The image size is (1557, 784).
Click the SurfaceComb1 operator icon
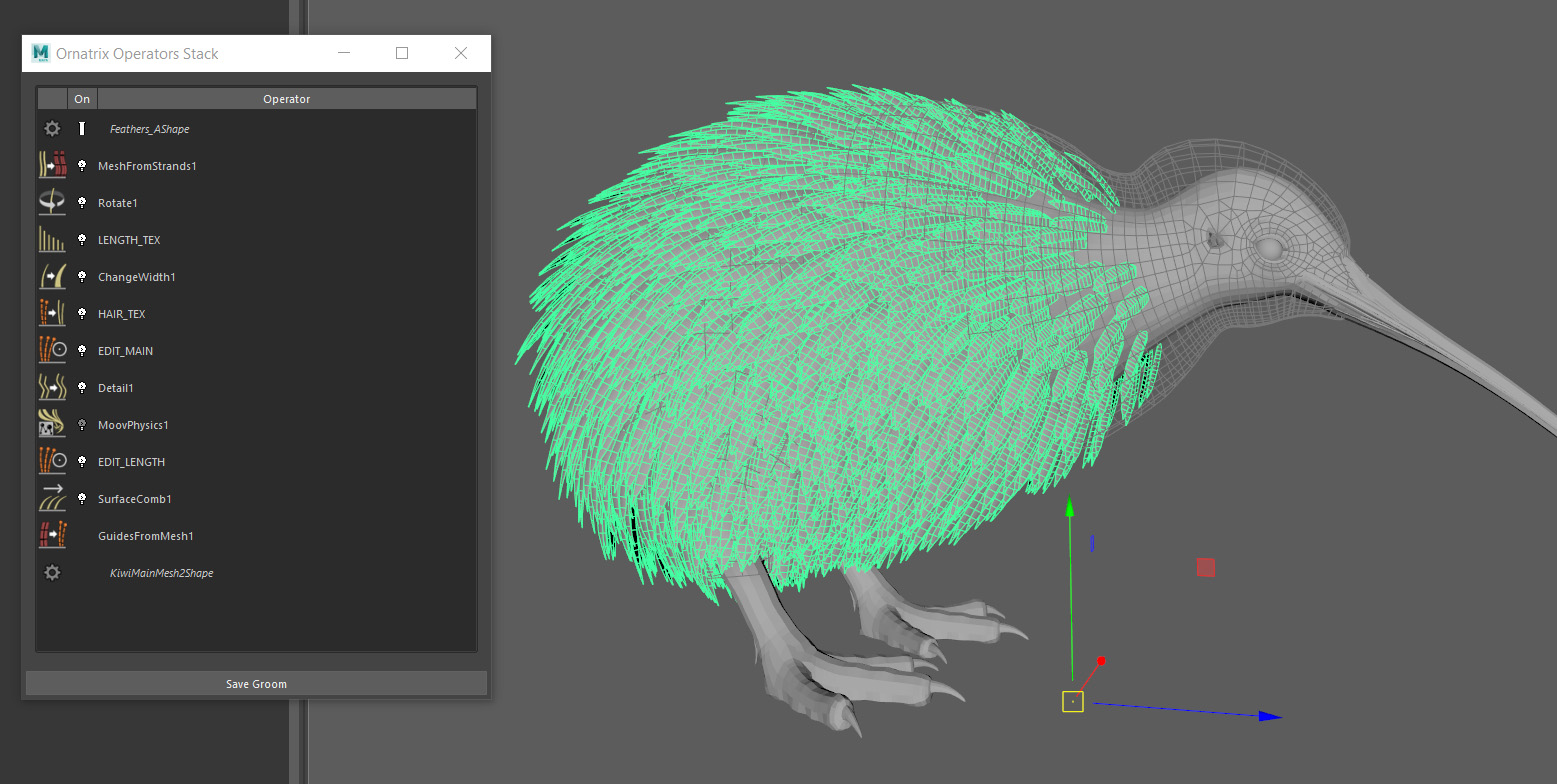click(x=52, y=498)
